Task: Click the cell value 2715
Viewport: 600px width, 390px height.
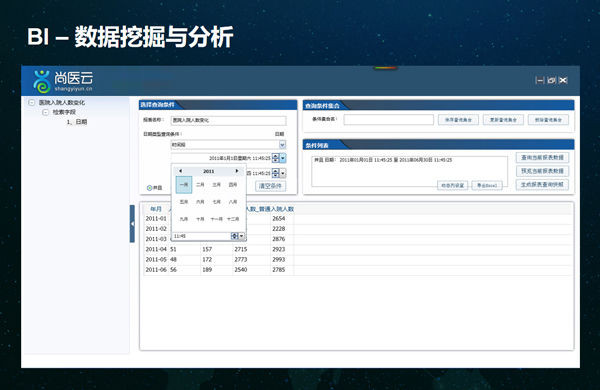Action: (x=241, y=249)
